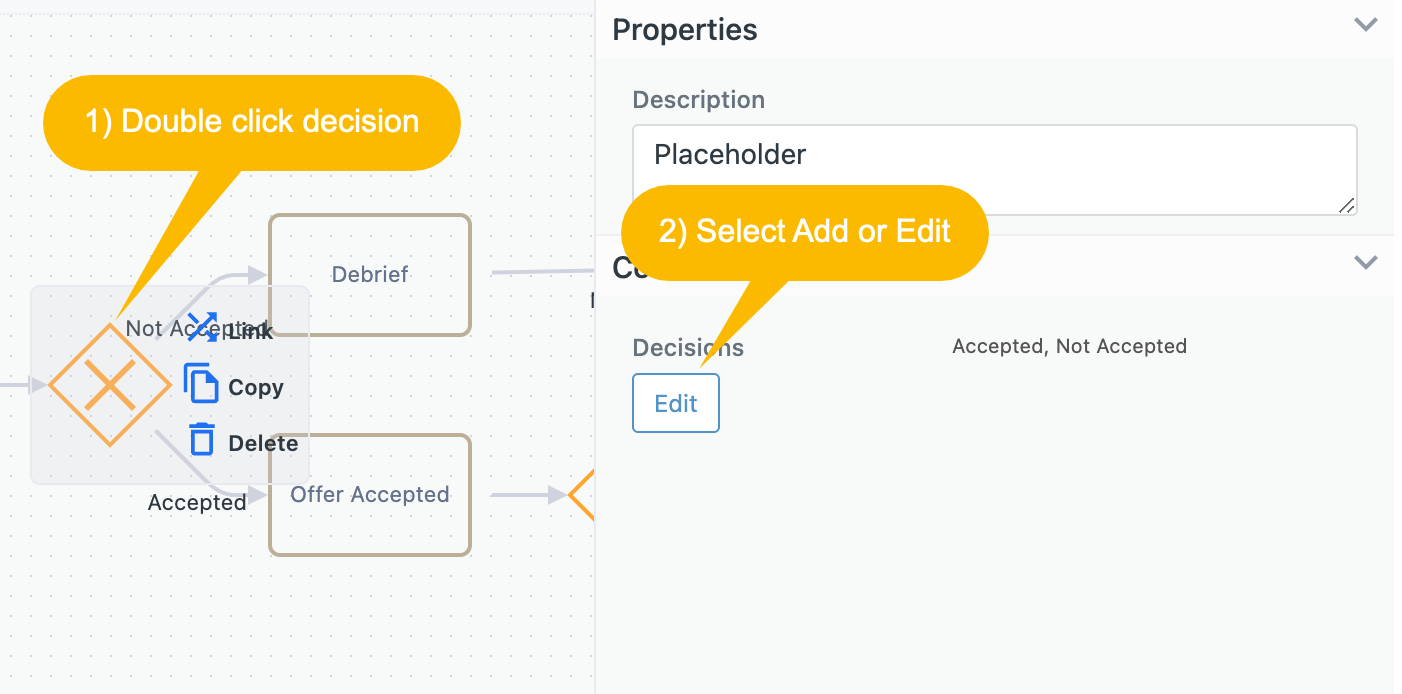
Task: Select the Debrief step box
Action: (x=370, y=275)
